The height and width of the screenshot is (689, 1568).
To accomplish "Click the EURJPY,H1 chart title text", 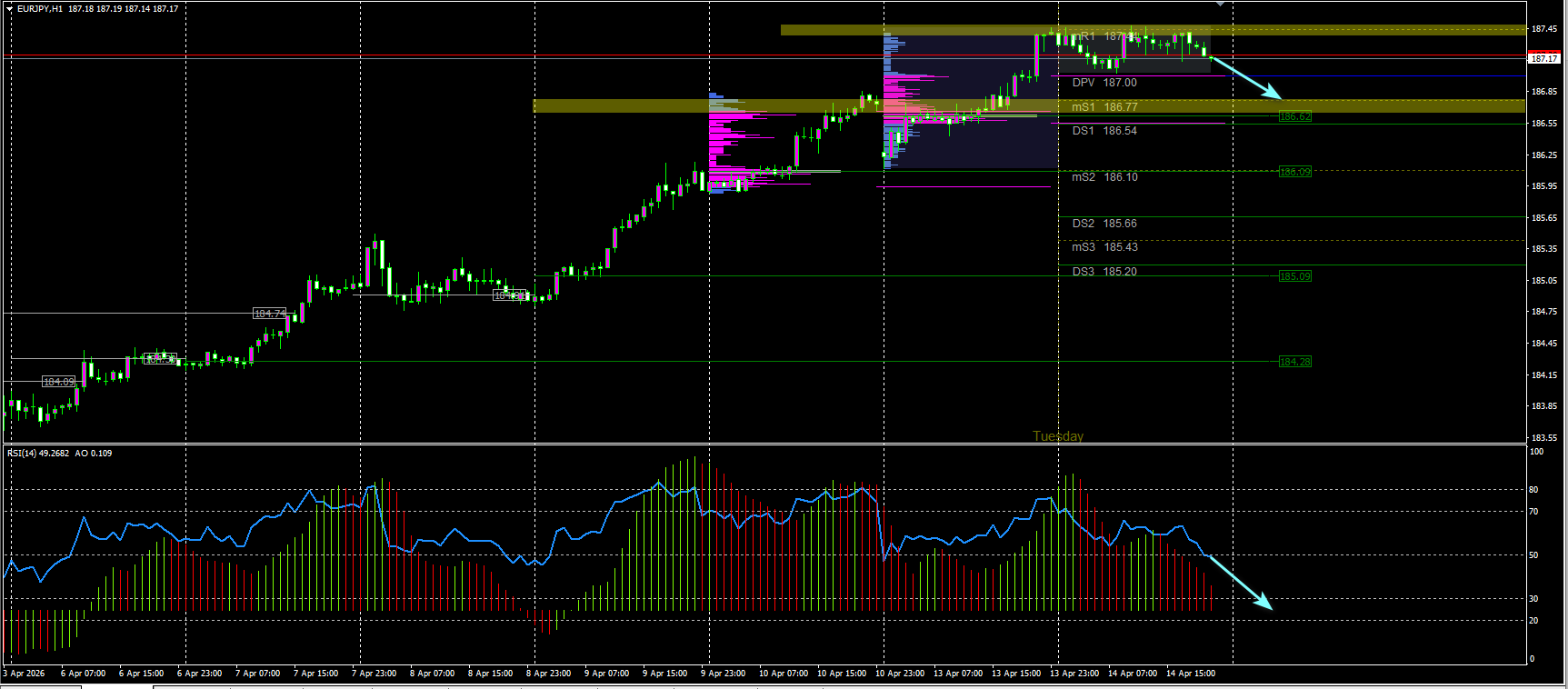I will tap(40, 9).
